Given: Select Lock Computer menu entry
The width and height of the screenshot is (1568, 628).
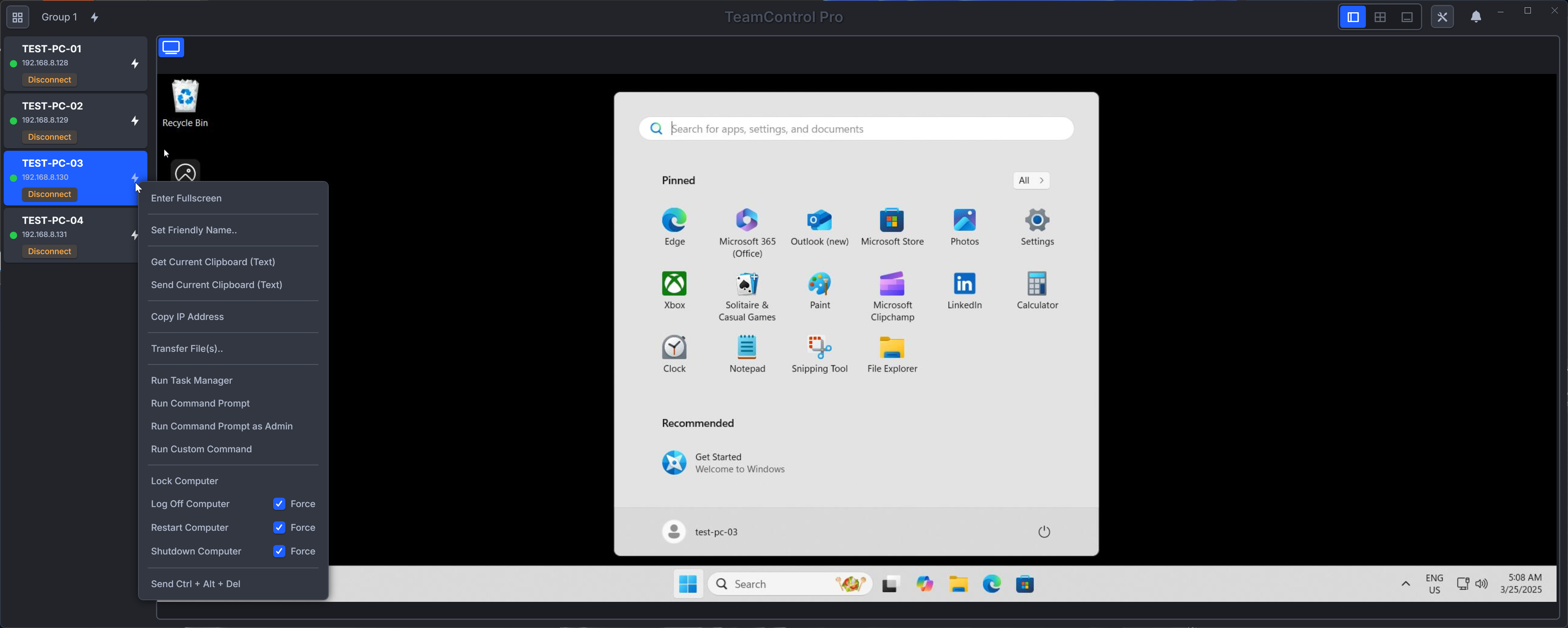Looking at the screenshot, I should pos(233,480).
